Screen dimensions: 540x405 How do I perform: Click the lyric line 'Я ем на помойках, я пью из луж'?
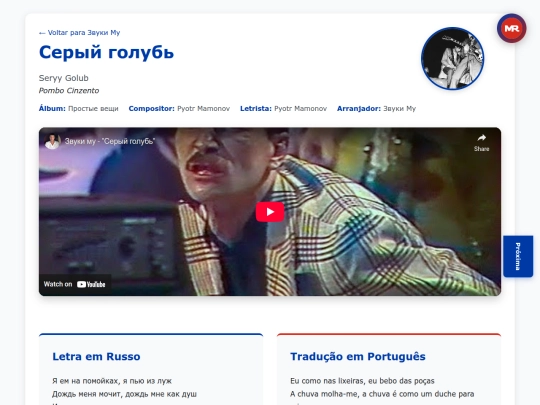pyautogui.click(x=112, y=381)
